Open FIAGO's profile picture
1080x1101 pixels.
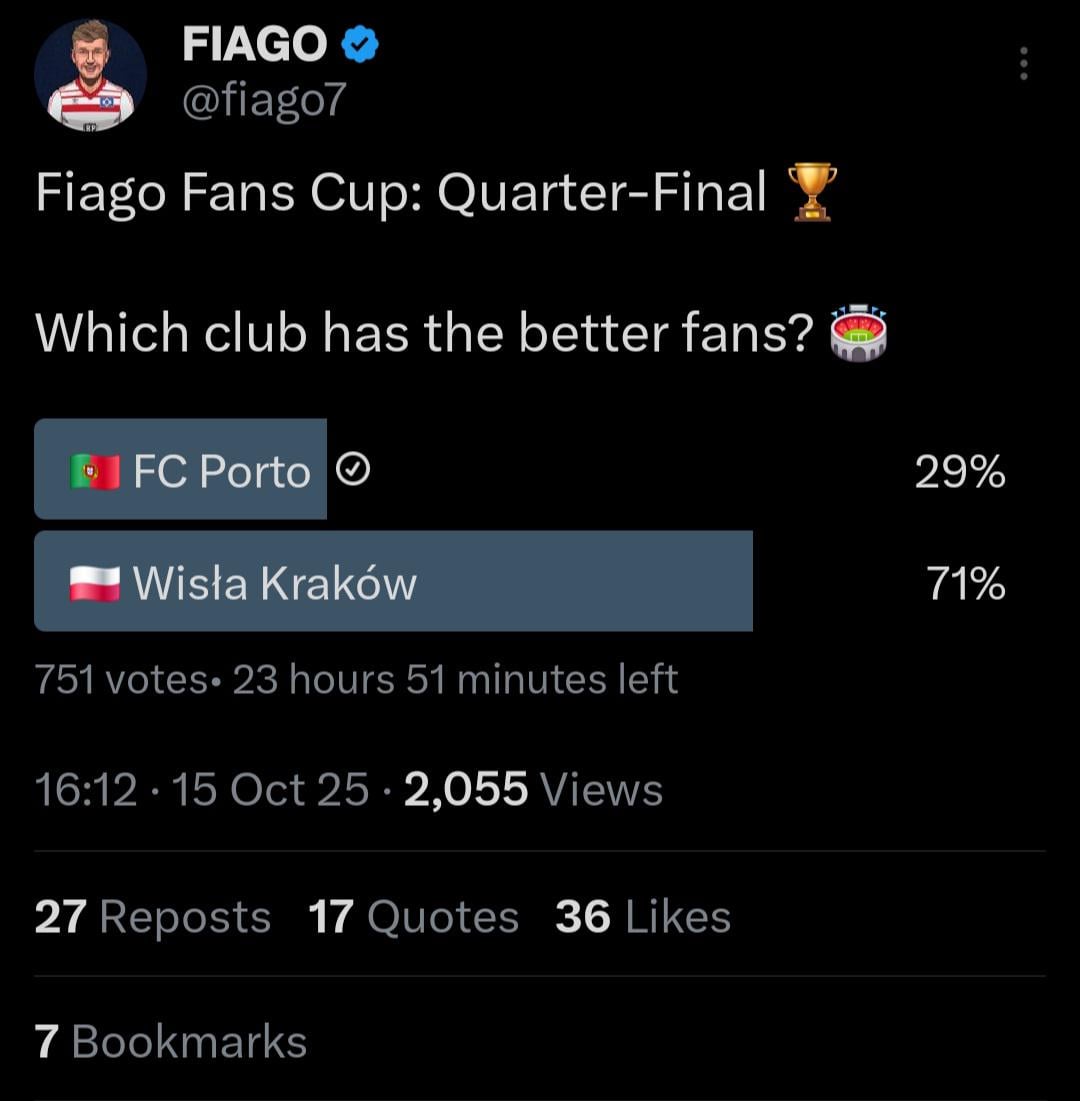point(91,75)
